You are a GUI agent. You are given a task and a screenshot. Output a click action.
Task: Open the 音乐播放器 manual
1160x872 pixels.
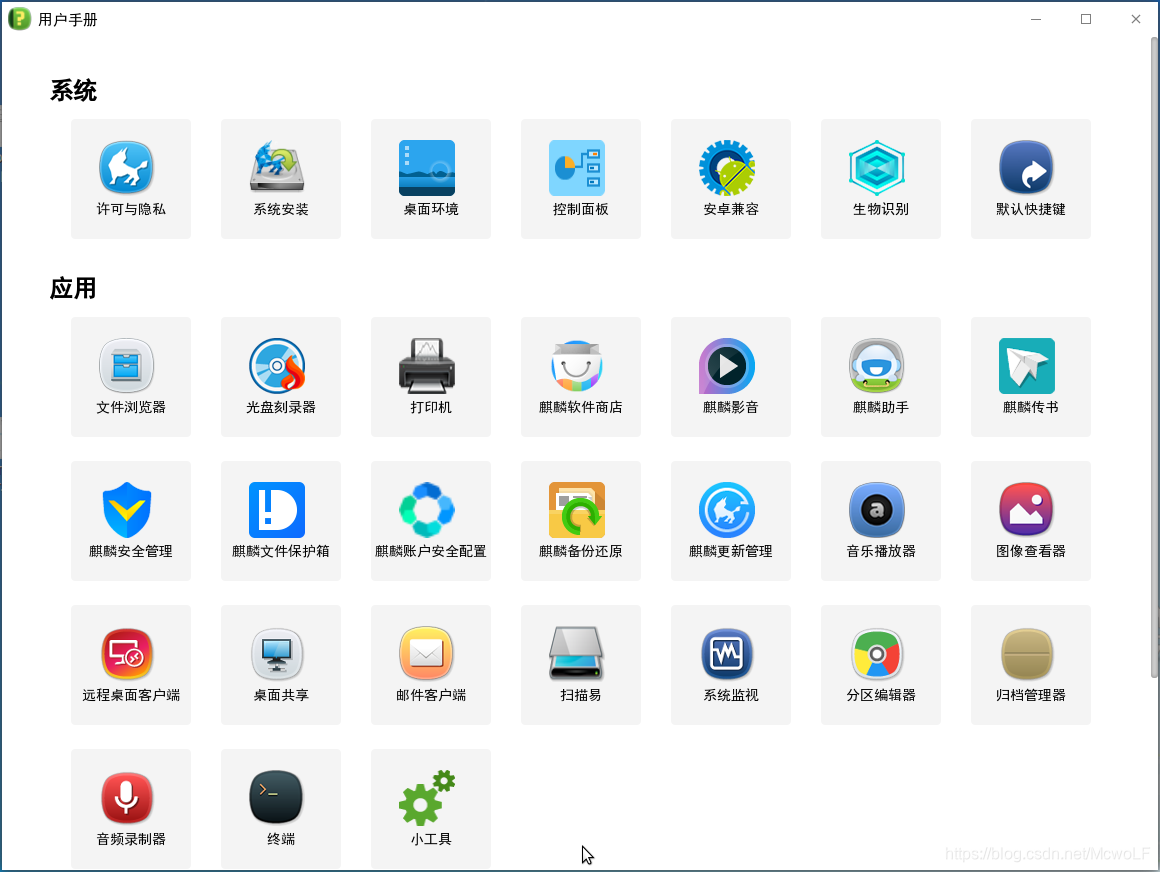[881, 521]
